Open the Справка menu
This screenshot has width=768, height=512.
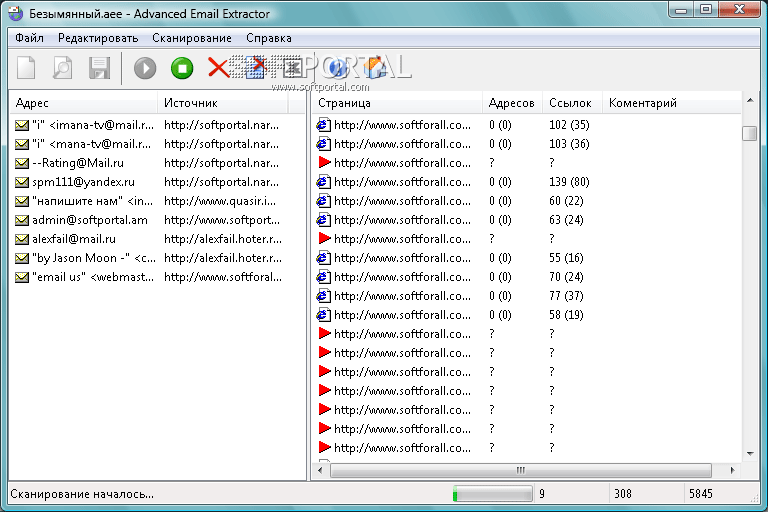[x=269, y=38]
